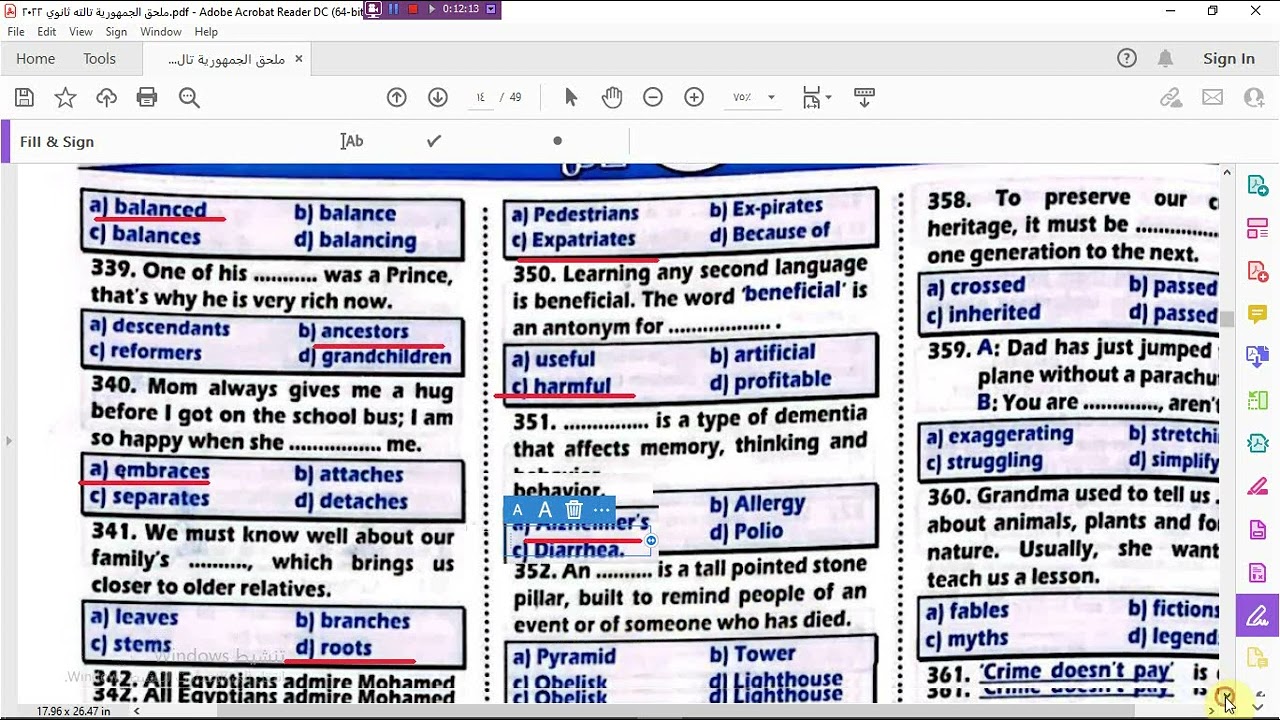The image size is (1280, 720).
Task: Click the vertical scrollbar up arrow
Action: (1227, 173)
